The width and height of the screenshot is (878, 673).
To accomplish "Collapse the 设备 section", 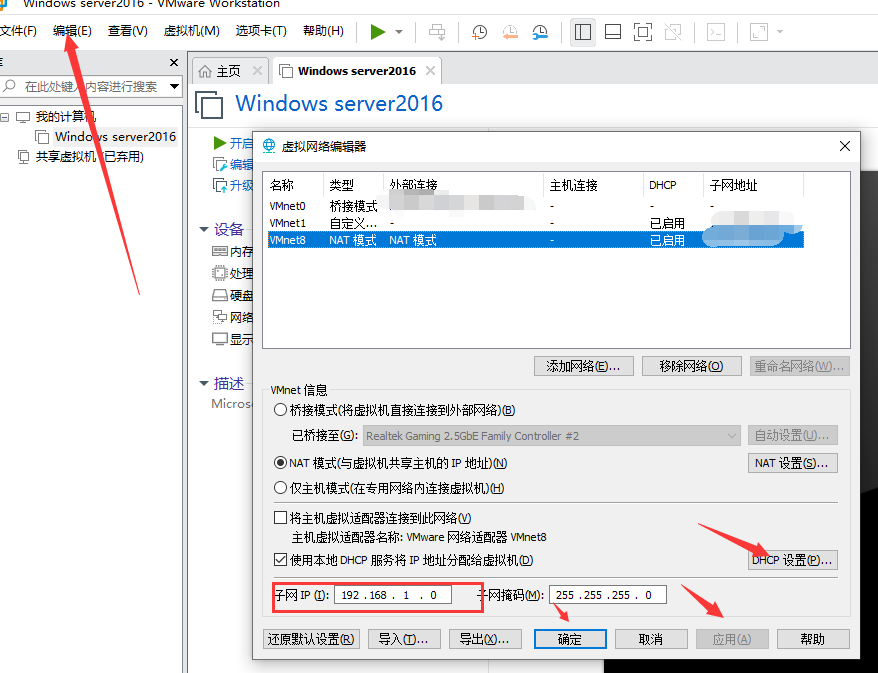I will (x=204, y=229).
